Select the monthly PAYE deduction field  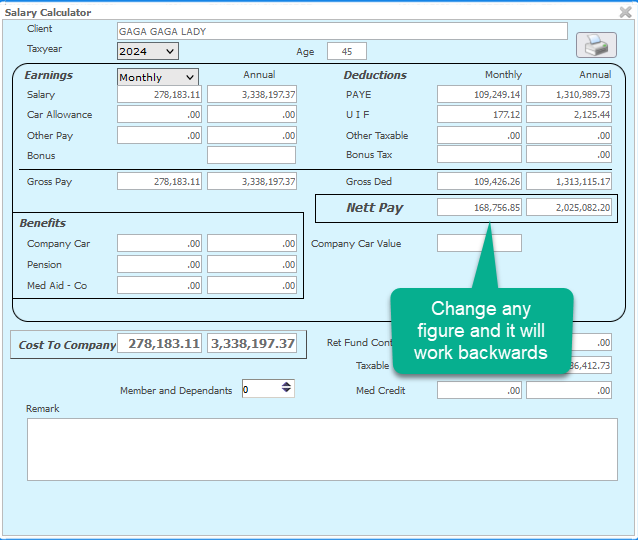click(479, 94)
